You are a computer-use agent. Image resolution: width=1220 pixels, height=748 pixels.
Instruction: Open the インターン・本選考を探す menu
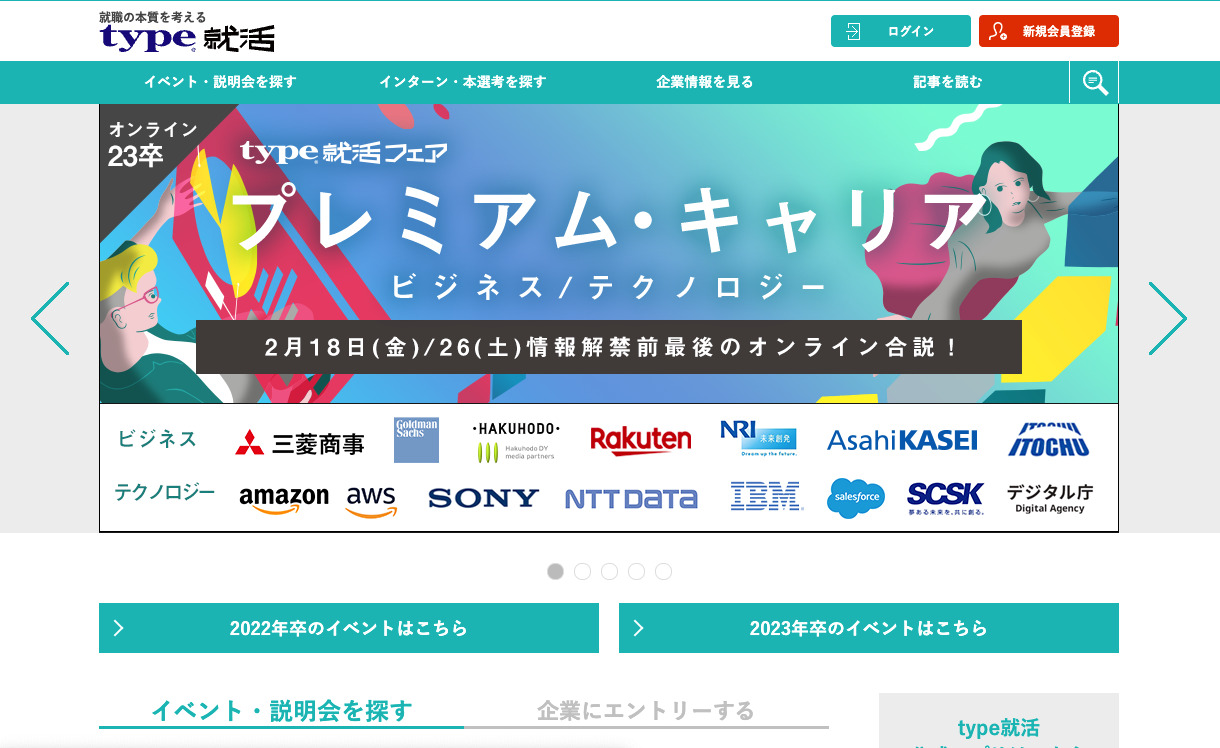pos(463,82)
